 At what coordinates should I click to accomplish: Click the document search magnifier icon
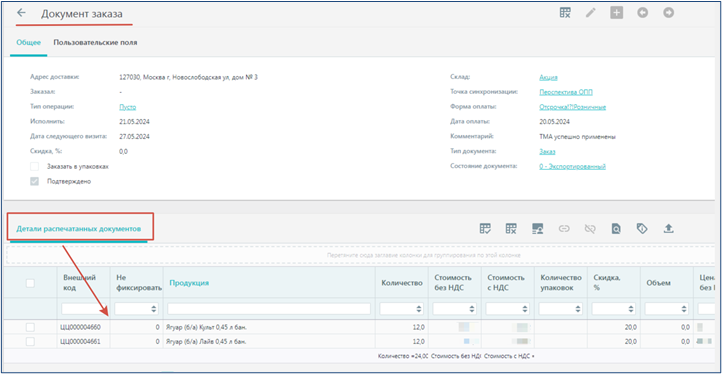[x=616, y=228]
